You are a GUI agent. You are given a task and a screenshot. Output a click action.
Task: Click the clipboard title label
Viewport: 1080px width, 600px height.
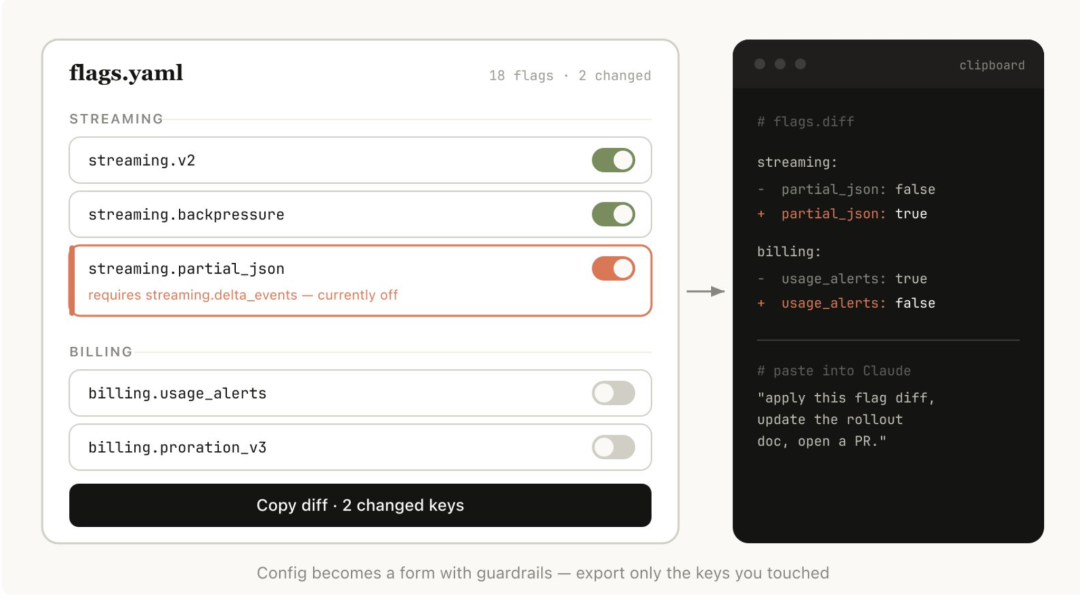992,65
